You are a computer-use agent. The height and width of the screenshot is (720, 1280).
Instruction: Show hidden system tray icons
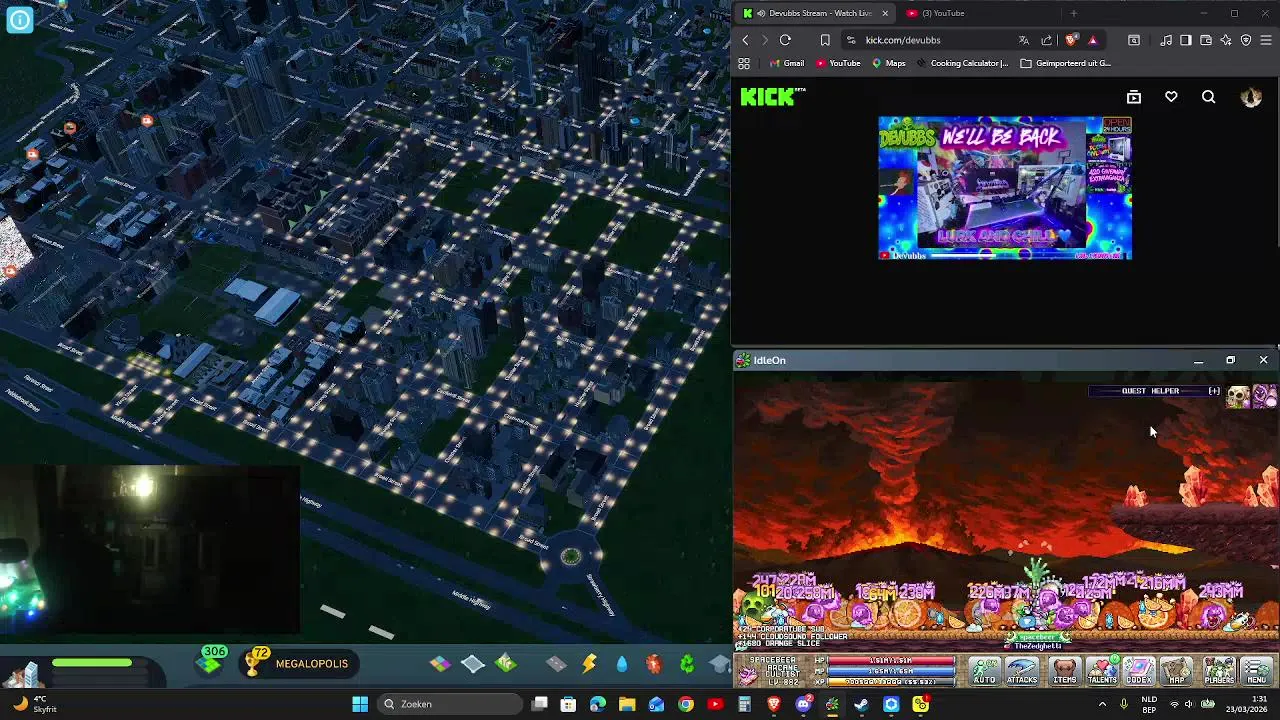click(1103, 704)
